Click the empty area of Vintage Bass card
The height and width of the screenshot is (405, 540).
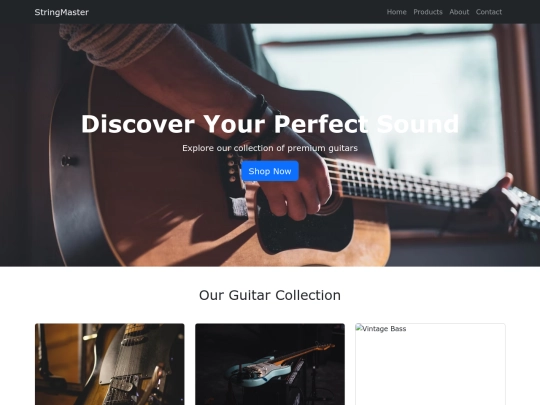coord(430,370)
